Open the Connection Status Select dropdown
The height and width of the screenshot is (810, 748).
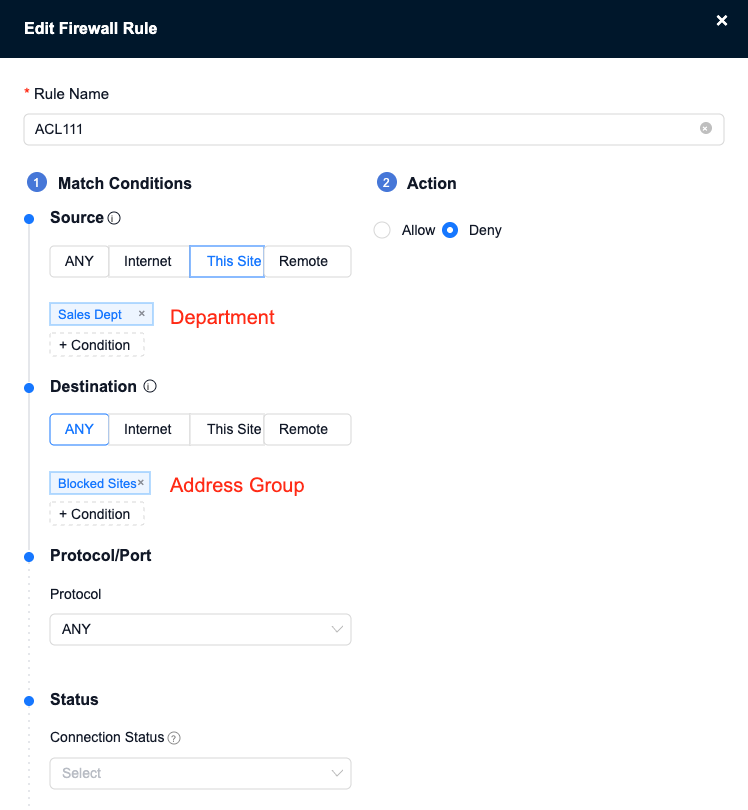(200, 773)
